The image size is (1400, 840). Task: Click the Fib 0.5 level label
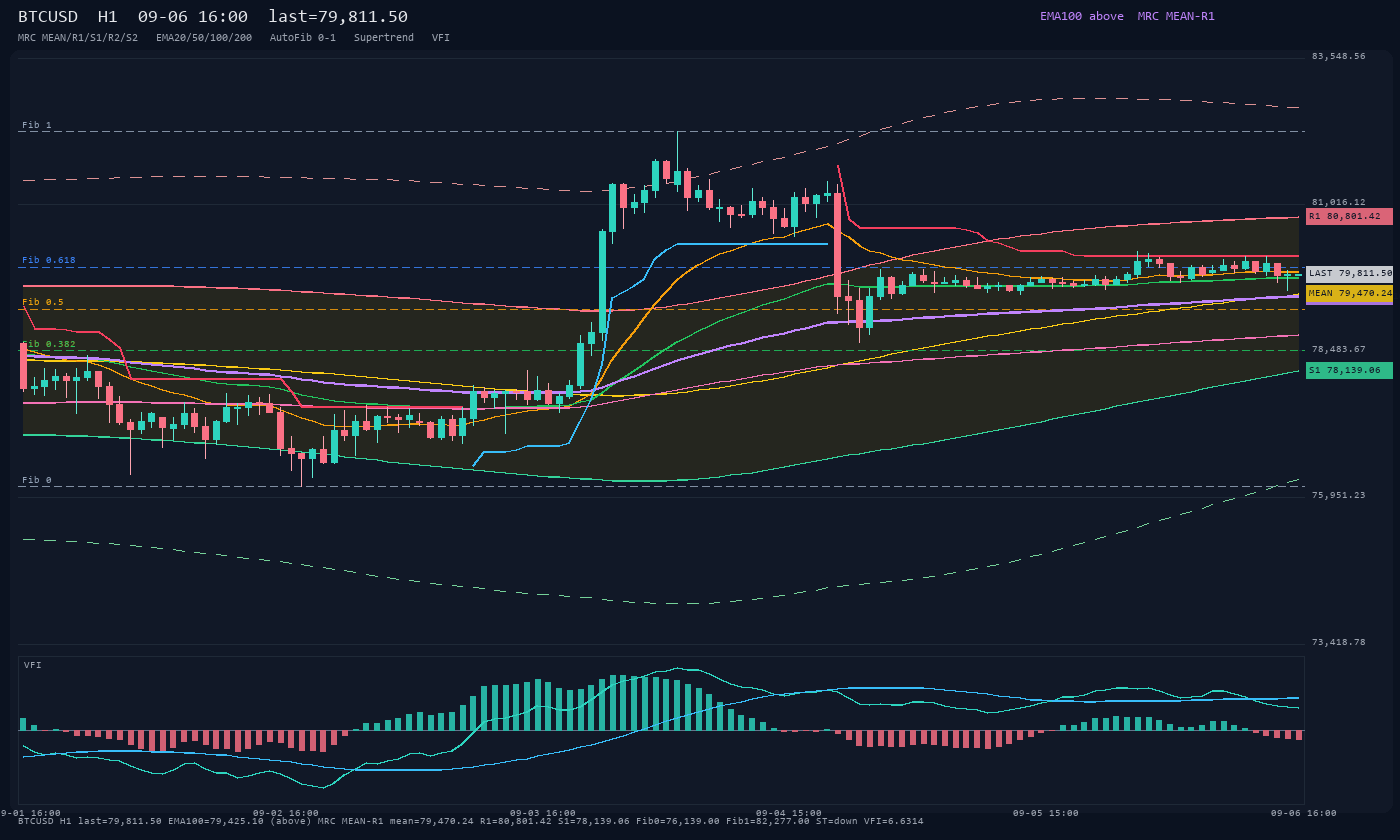pyautogui.click(x=43, y=302)
